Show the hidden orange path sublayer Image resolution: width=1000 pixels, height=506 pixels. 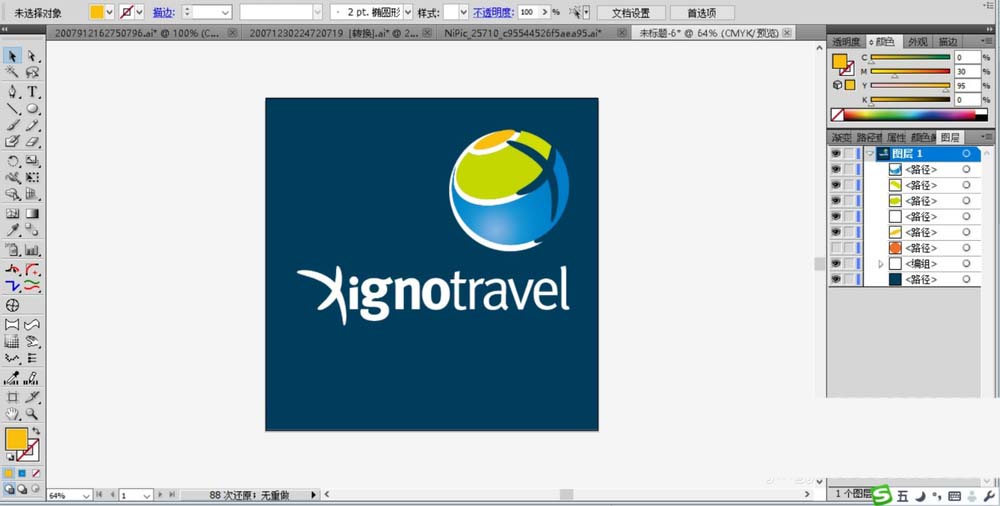click(835, 248)
